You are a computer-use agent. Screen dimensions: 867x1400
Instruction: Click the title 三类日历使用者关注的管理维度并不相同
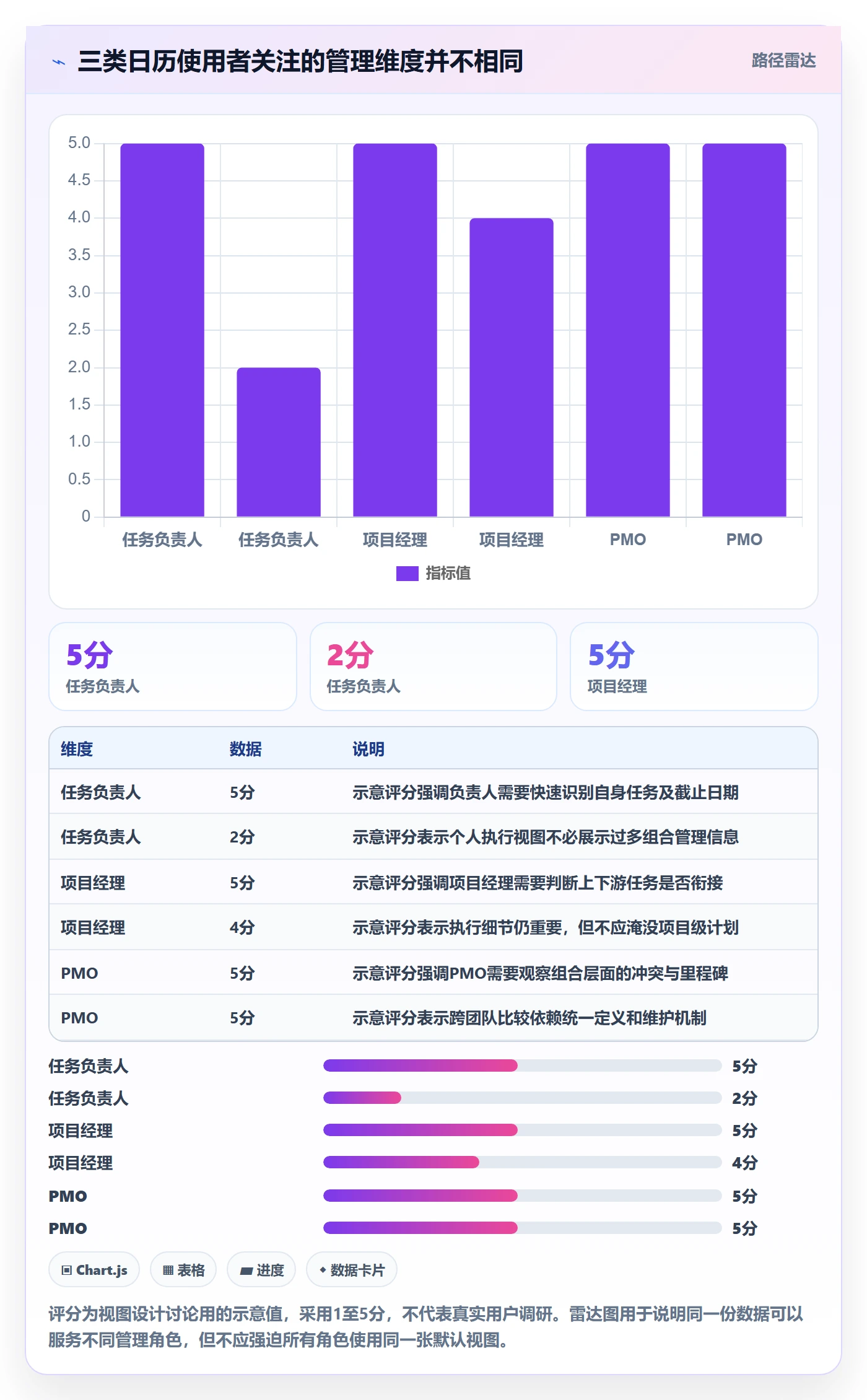coord(300,61)
